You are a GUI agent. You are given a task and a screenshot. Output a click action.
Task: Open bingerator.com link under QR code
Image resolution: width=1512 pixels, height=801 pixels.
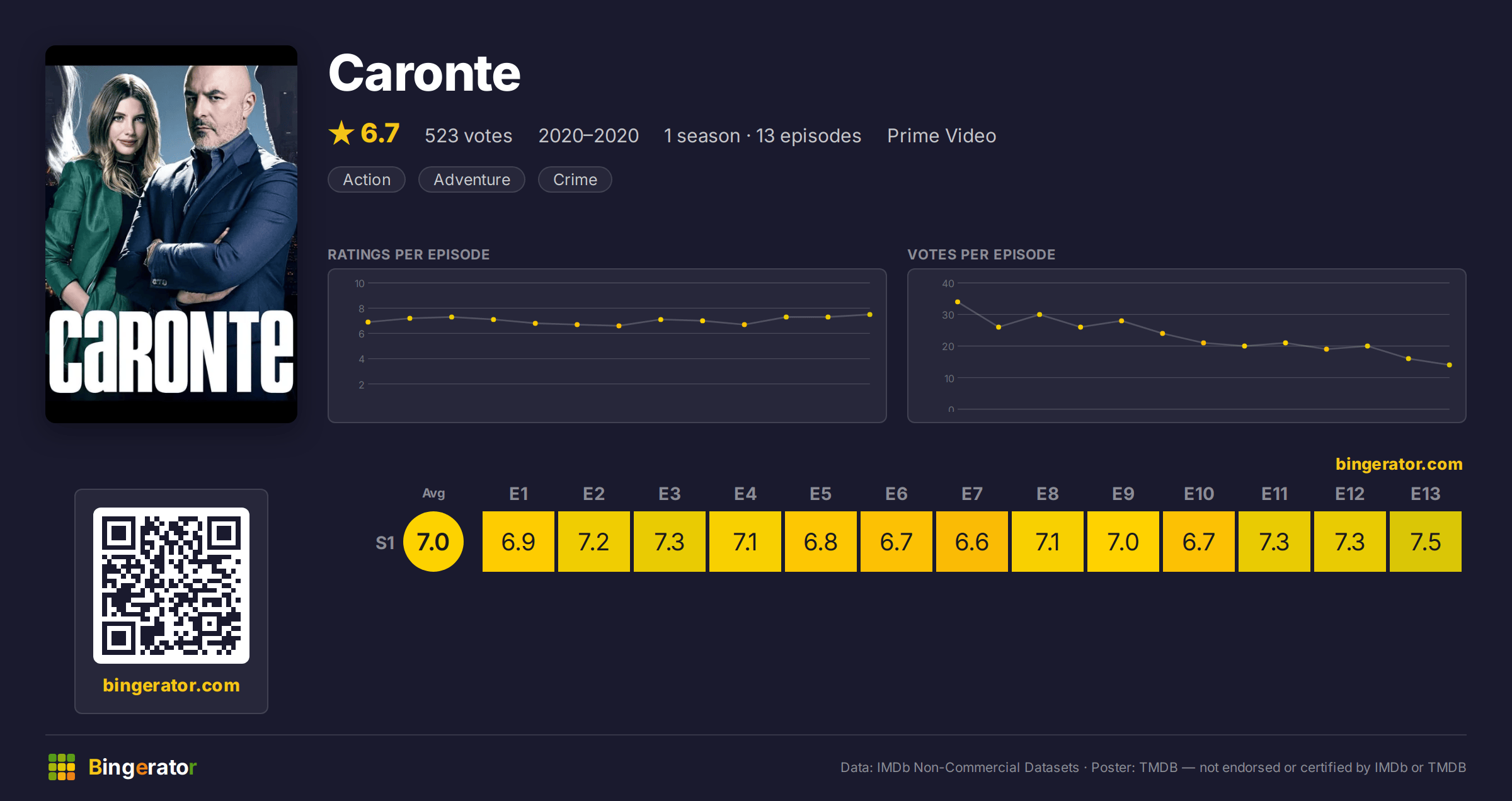click(x=171, y=685)
